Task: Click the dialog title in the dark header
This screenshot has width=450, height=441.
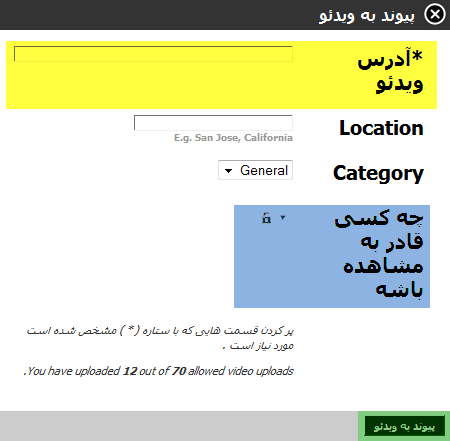Action: point(367,16)
